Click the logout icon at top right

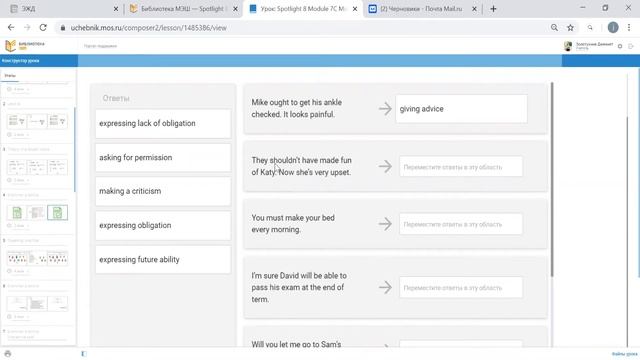coord(631,46)
